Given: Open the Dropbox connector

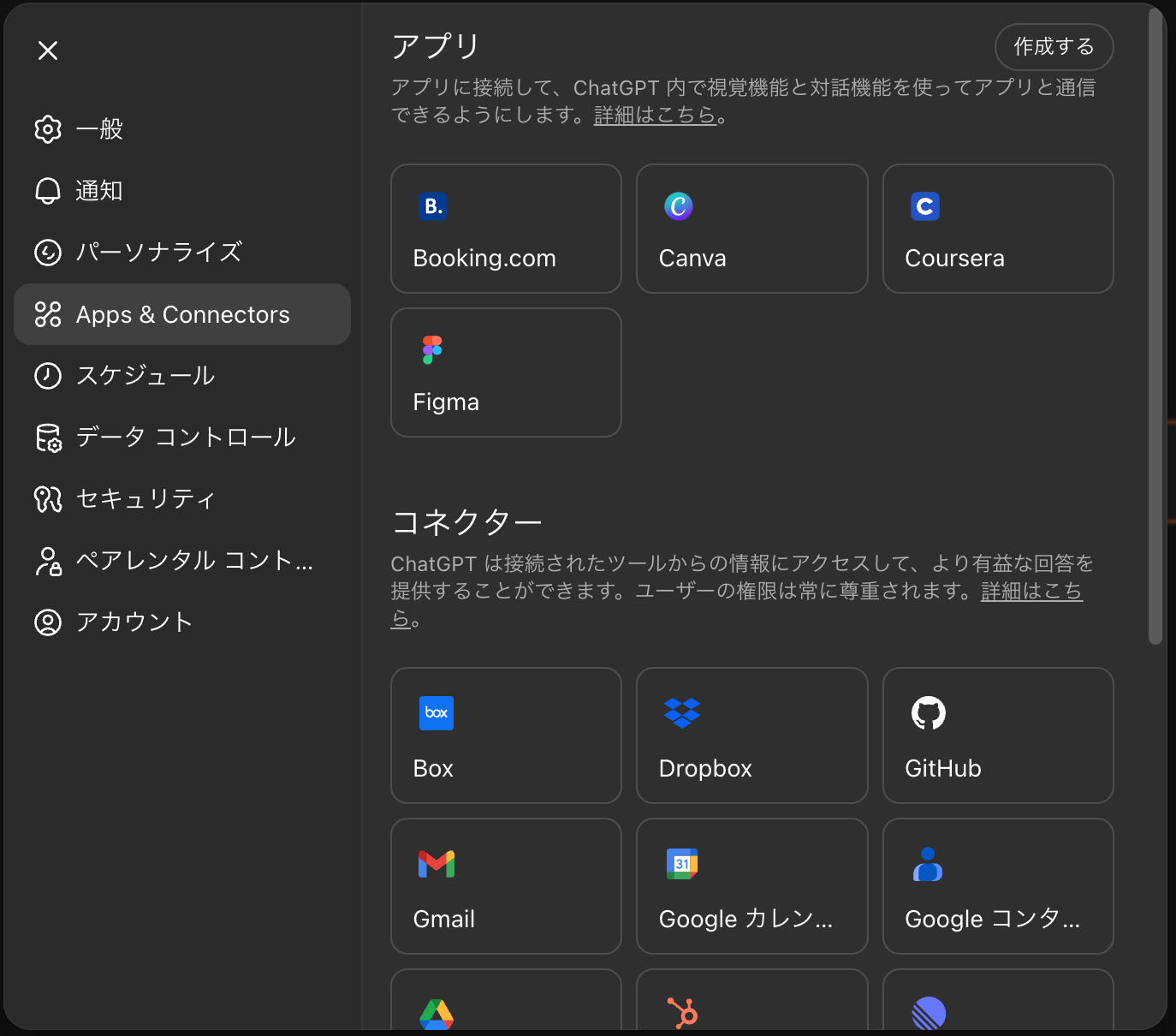Looking at the screenshot, I should click(751, 735).
